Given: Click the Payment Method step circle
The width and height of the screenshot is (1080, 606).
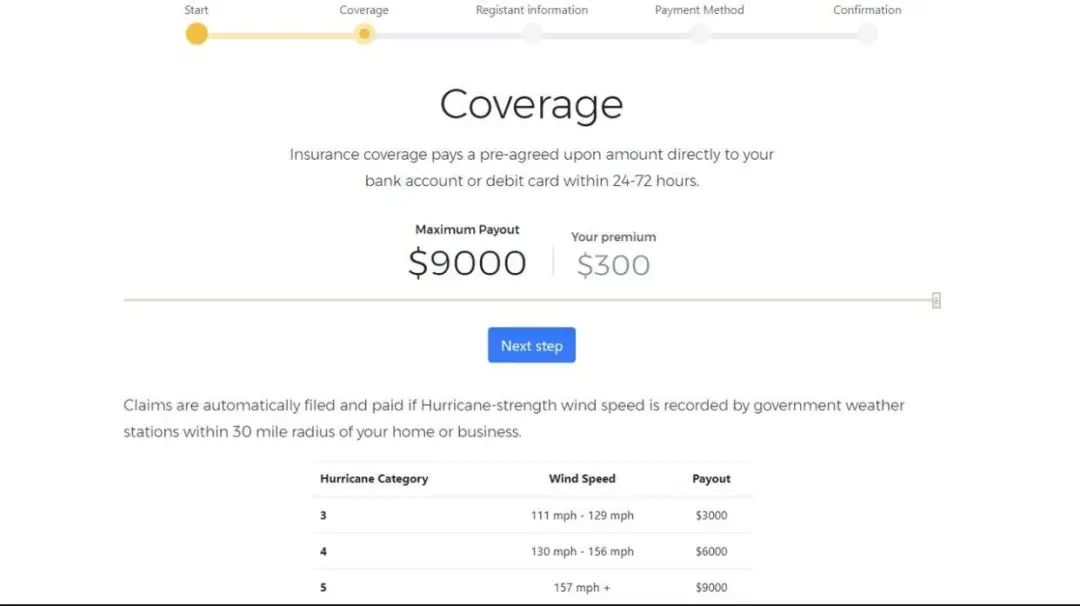Looking at the screenshot, I should 699,34.
